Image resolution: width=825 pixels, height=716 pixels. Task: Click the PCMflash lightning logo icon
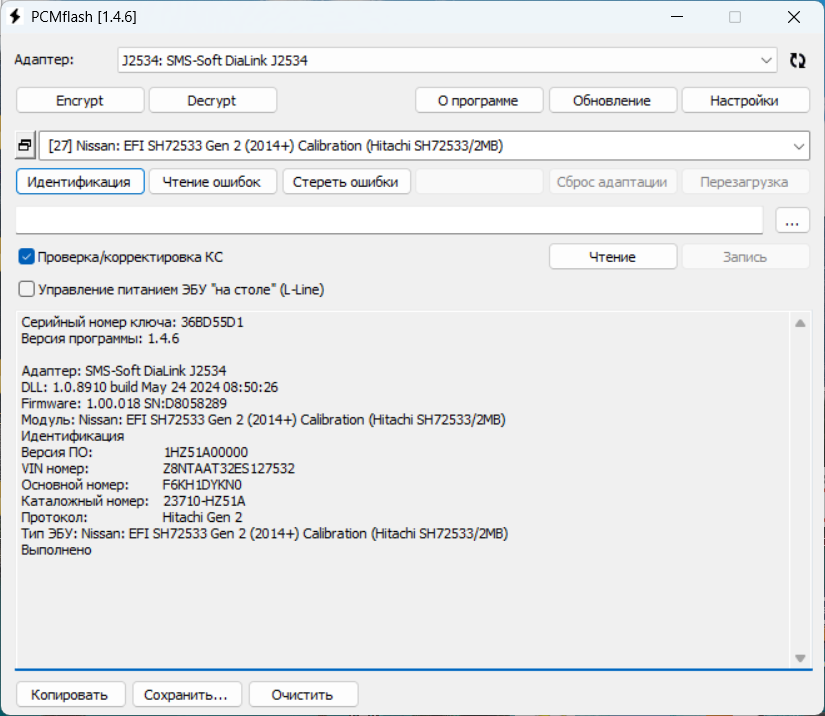[x=15, y=17]
